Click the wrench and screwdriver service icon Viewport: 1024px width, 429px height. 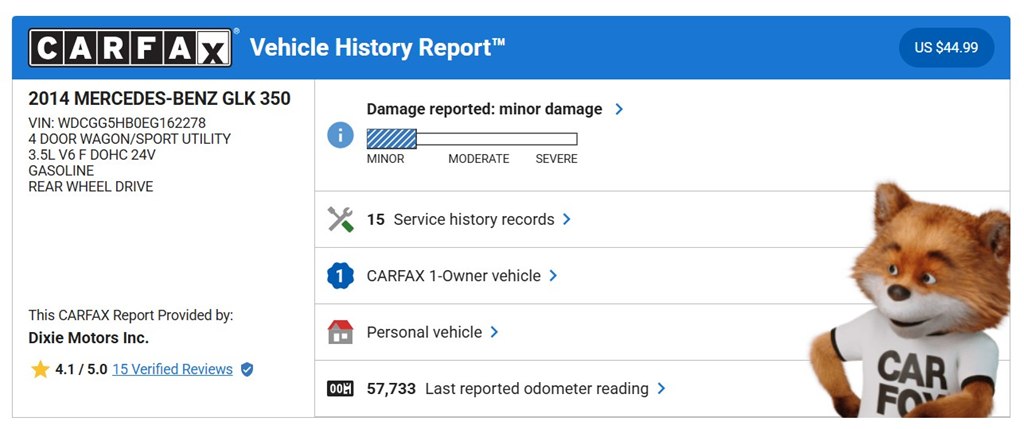click(340, 219)
